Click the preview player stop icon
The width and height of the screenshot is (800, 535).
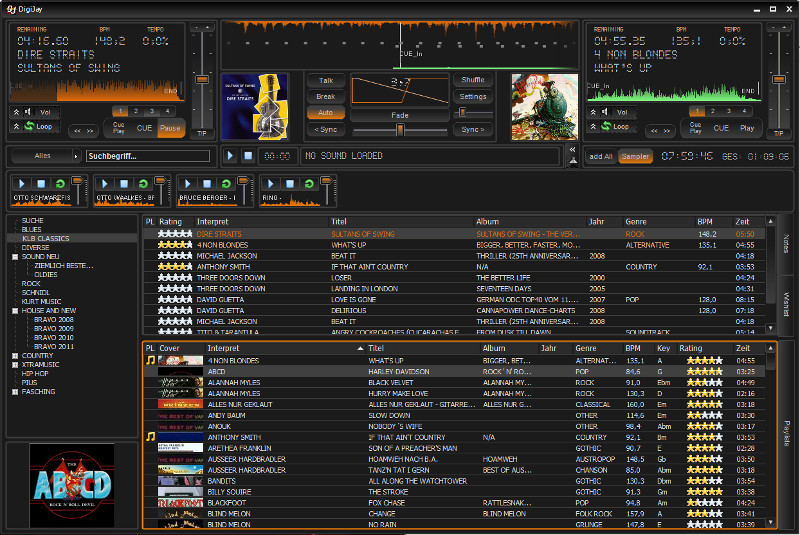coord(248,156)
